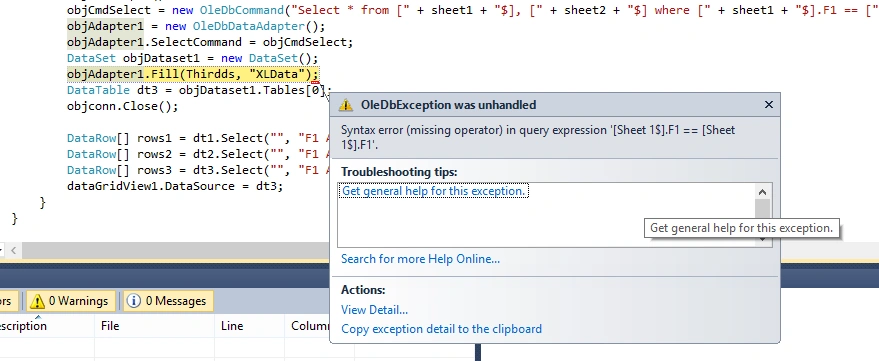
Task: Click the info icon beside 0 Messages
Action: [133, 301]
